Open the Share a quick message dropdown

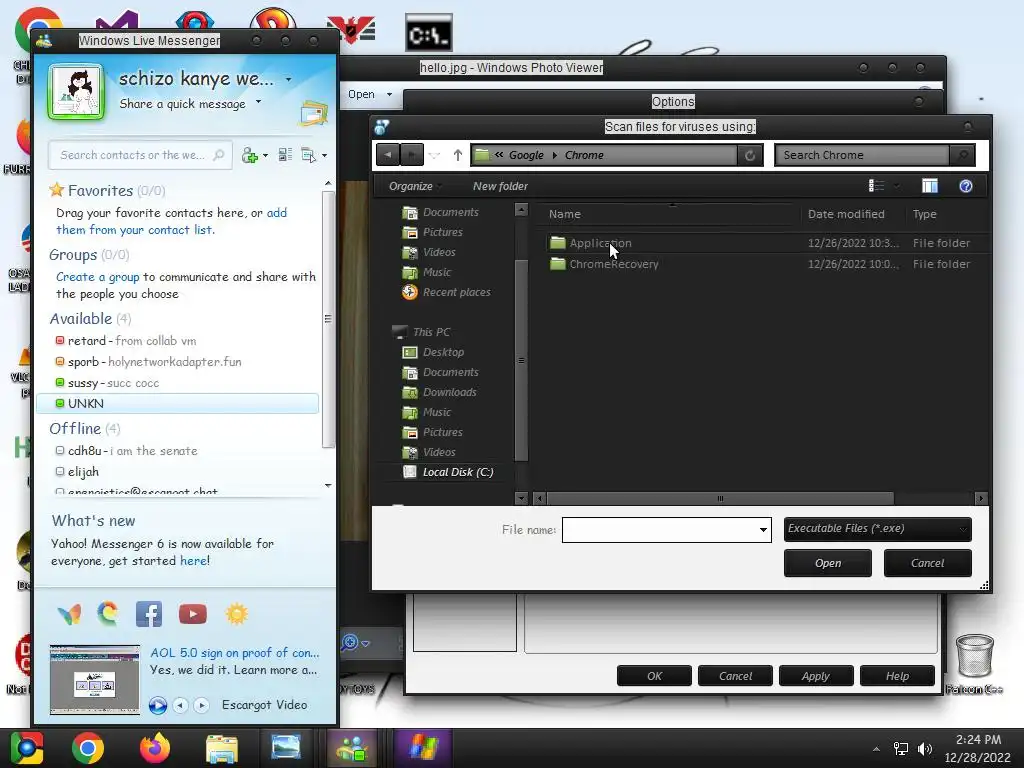click(259, 102)
